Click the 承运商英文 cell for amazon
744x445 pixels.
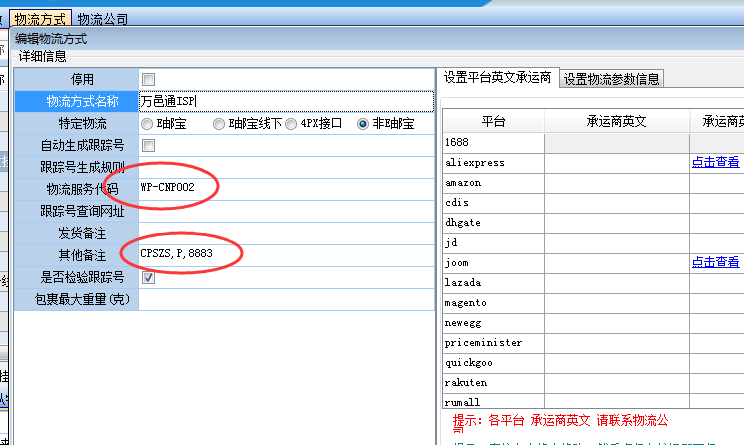coord(616,183)
